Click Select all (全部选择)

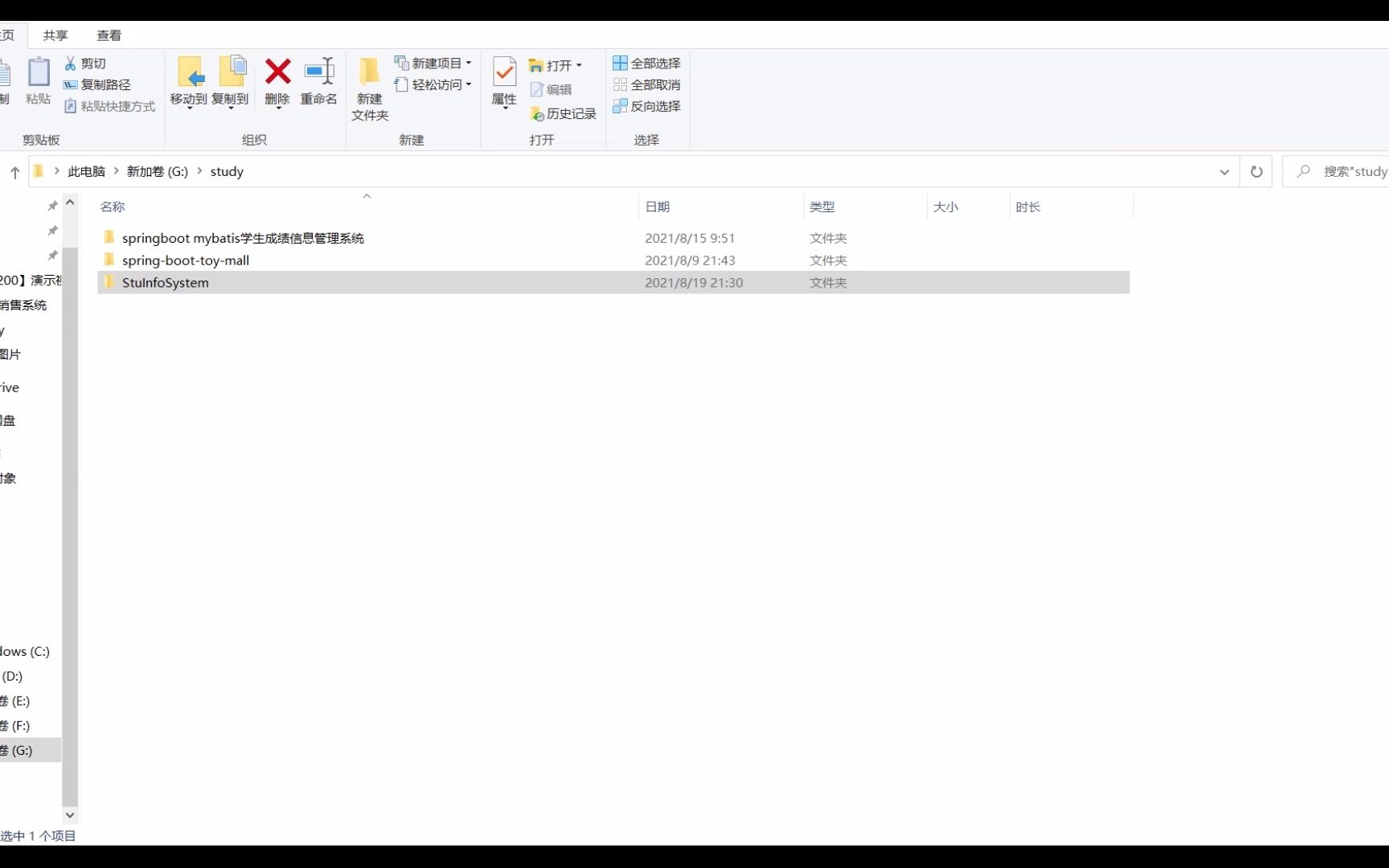pos(645,63)
